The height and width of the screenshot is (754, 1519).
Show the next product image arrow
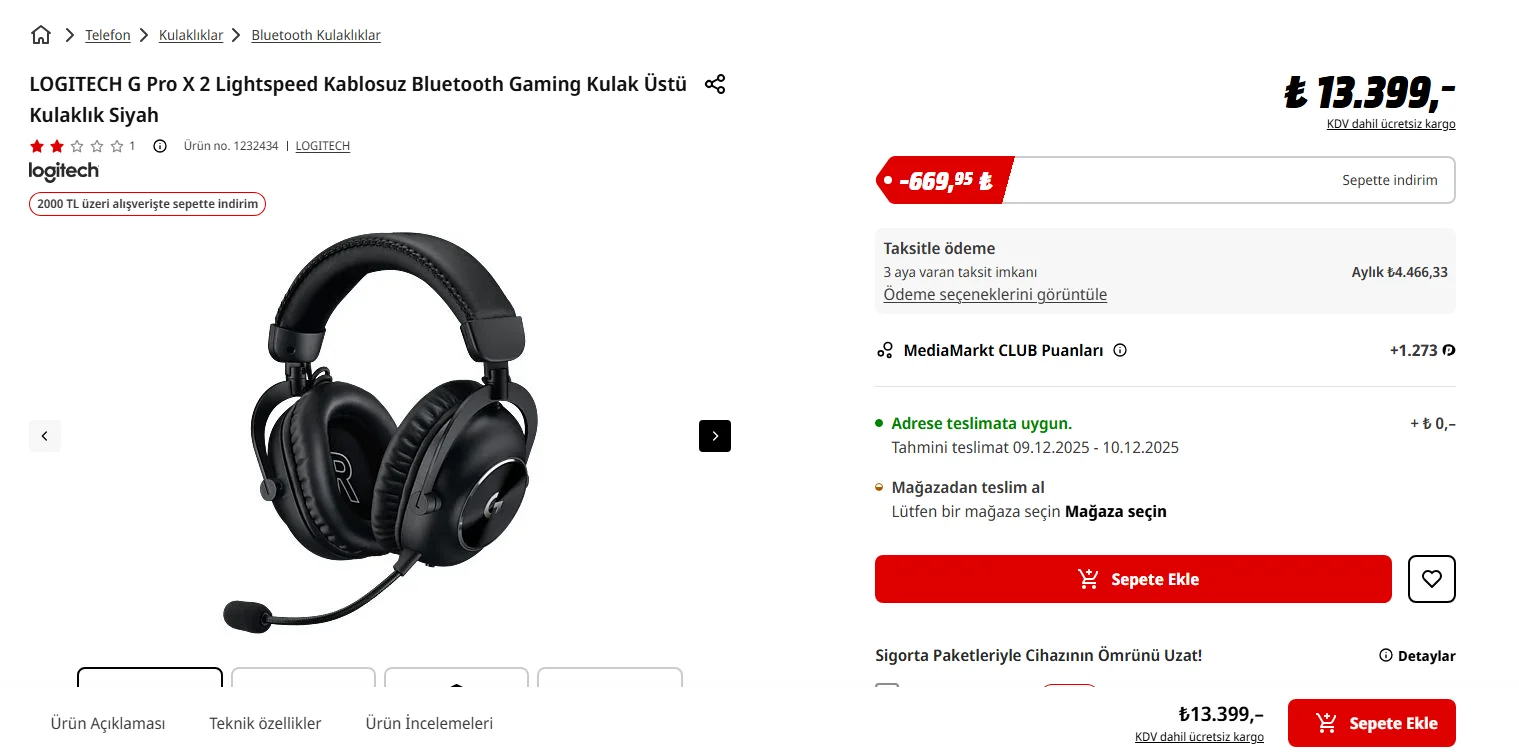click(x=715, y=436)
